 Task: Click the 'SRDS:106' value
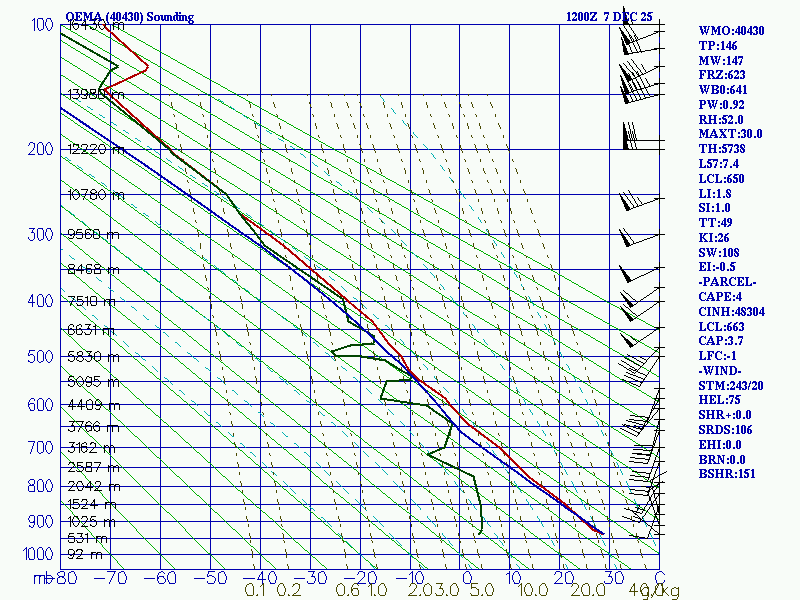pyautogui.click(x=725, y=430)
